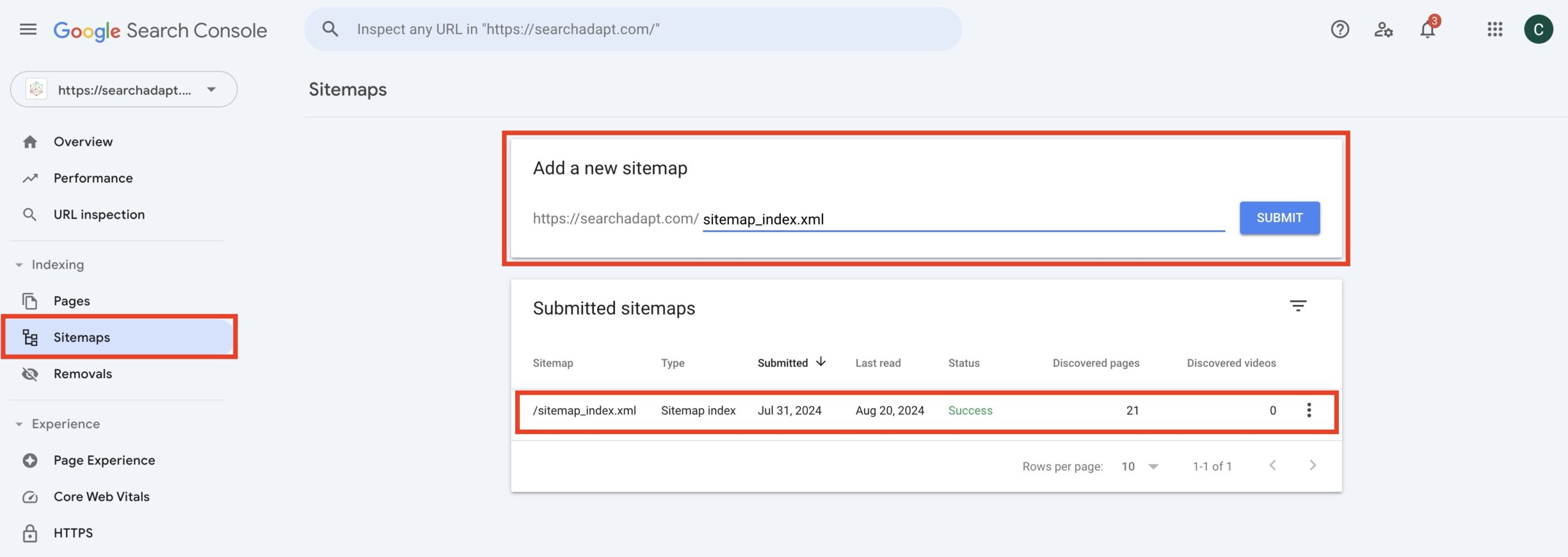Open more options for sitemap_index.xml row

coord(1309,410)
